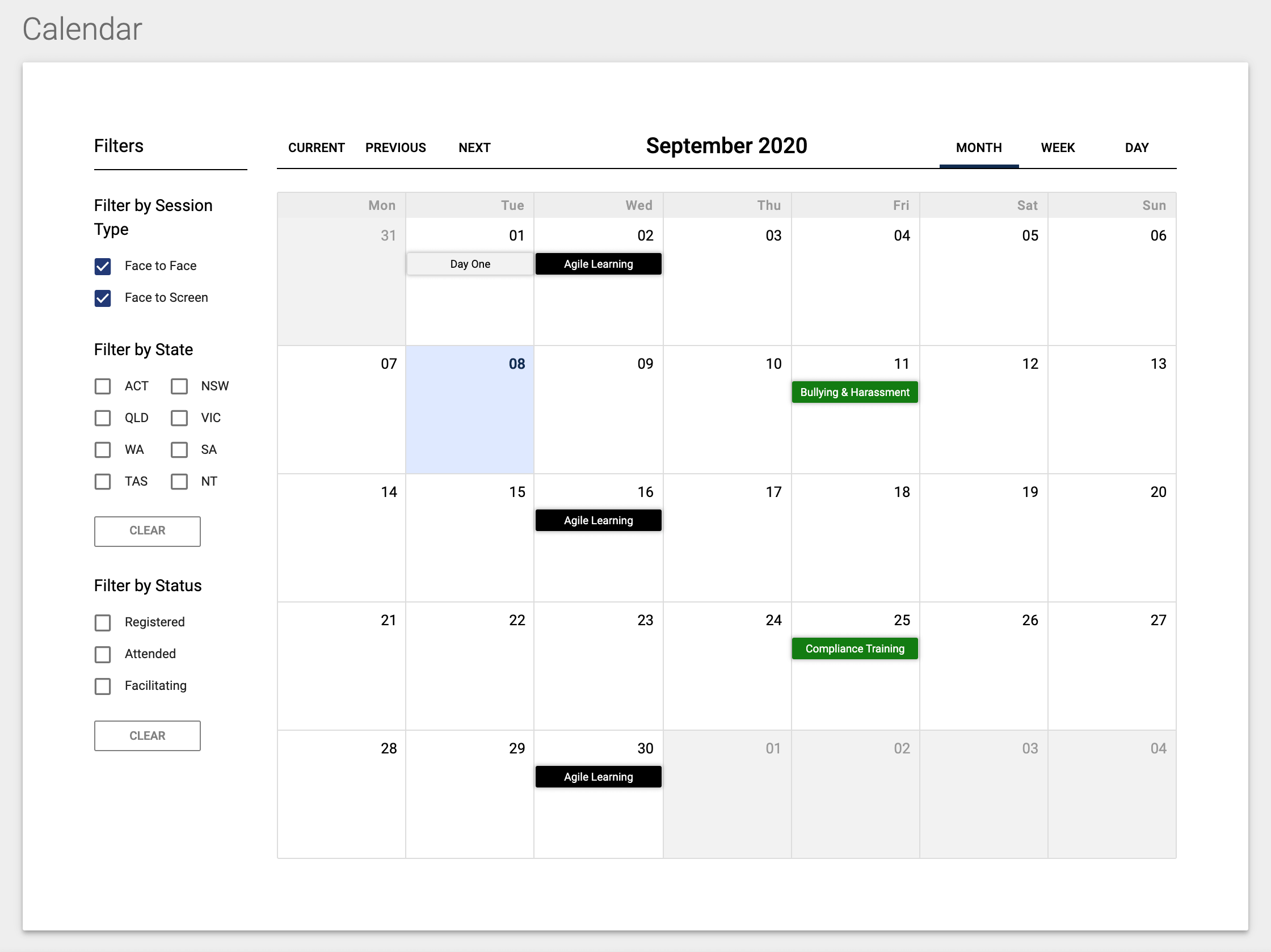The width and height of the screenshot is (1271, 952).
Task: Navigate to the PREVIOUS month
Action: coord(396,148)
